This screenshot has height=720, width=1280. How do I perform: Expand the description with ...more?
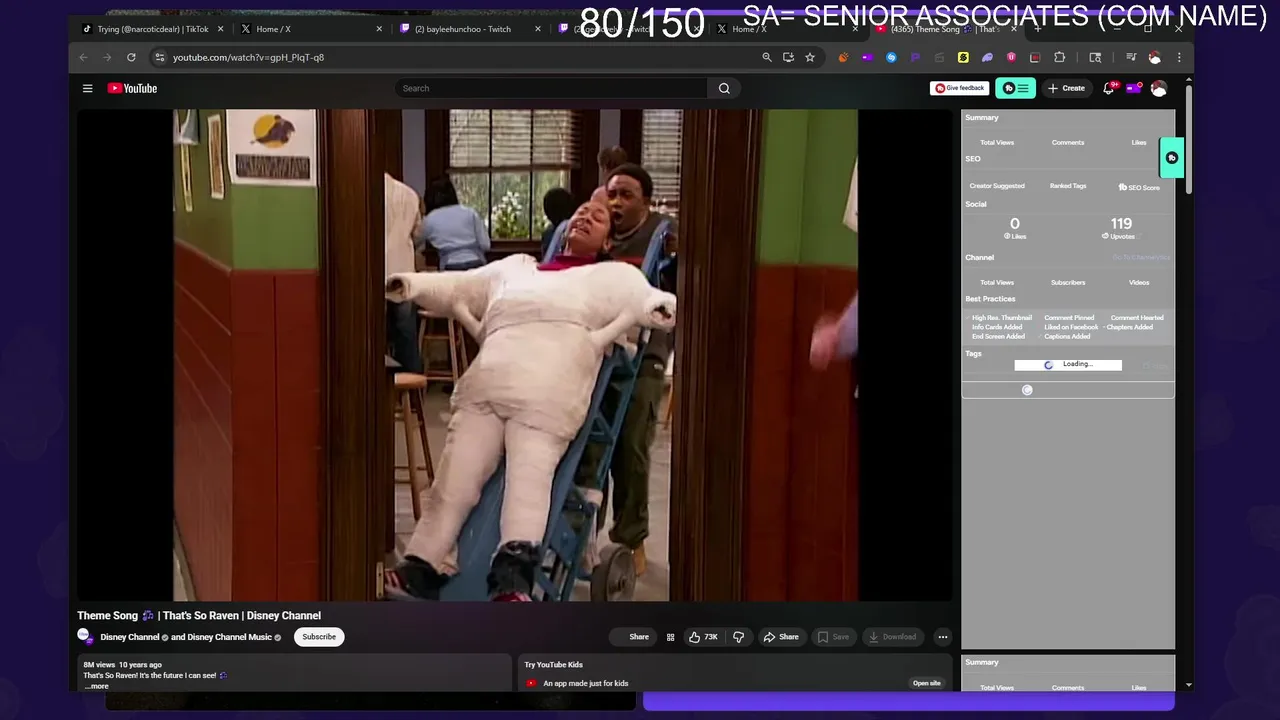(x=96, y=686)
